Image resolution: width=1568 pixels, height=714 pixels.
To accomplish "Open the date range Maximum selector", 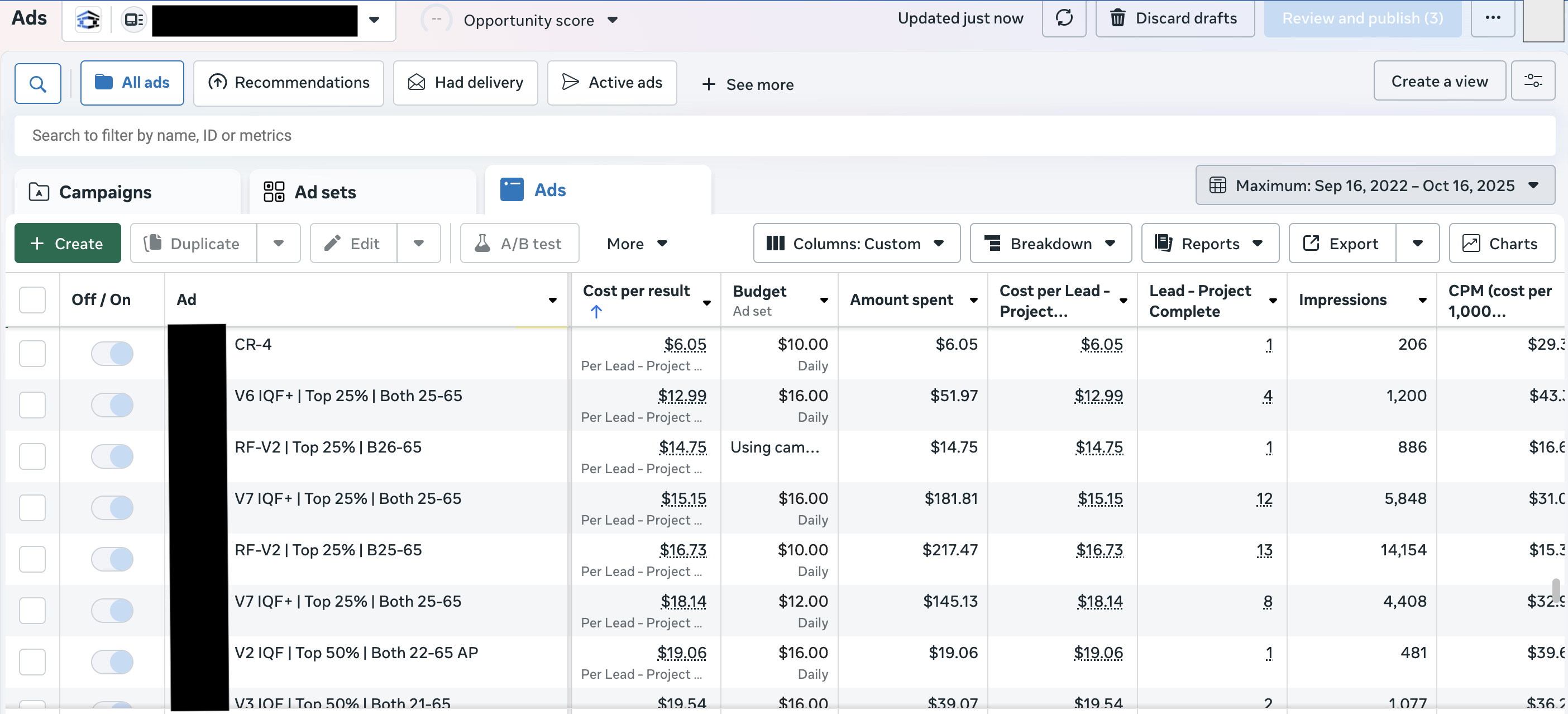I will [1375, 185].
